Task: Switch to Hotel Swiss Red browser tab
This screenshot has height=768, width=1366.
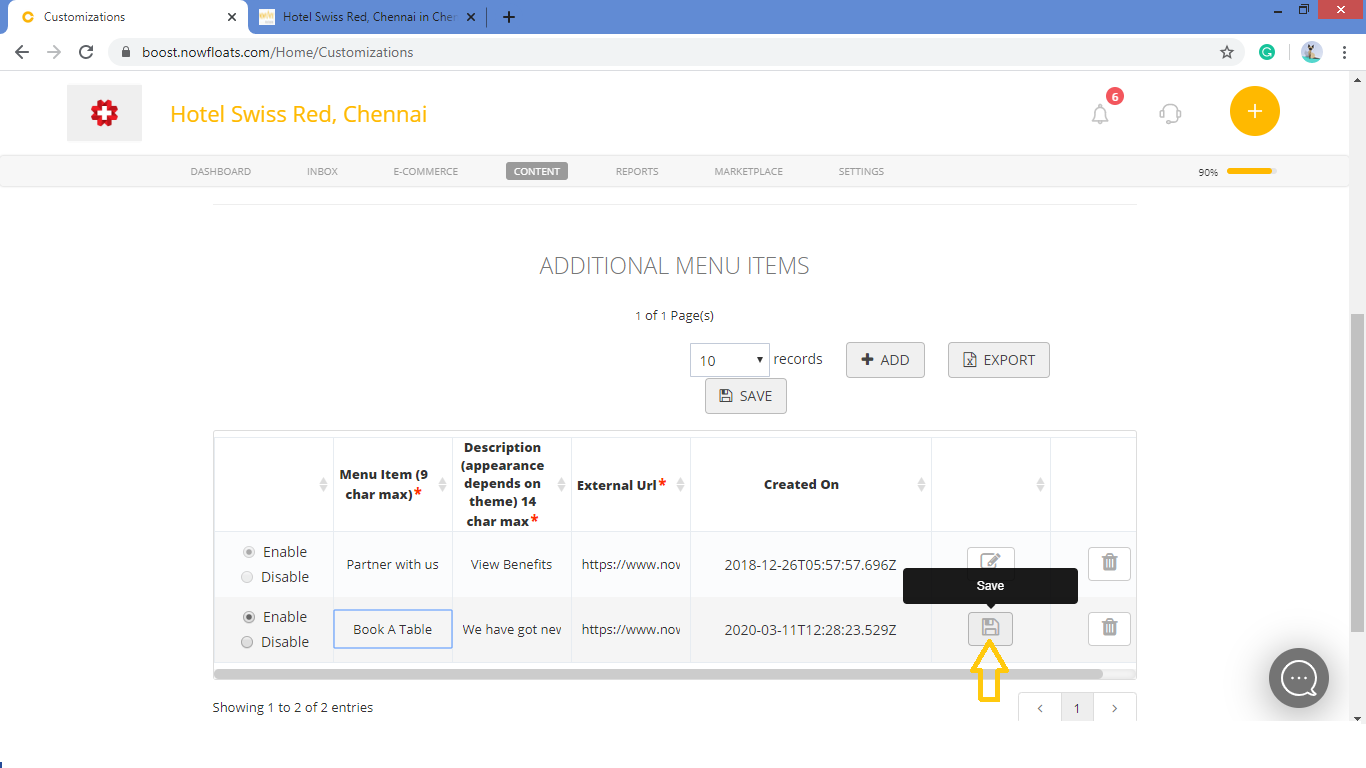Action: tap(368, 17)
